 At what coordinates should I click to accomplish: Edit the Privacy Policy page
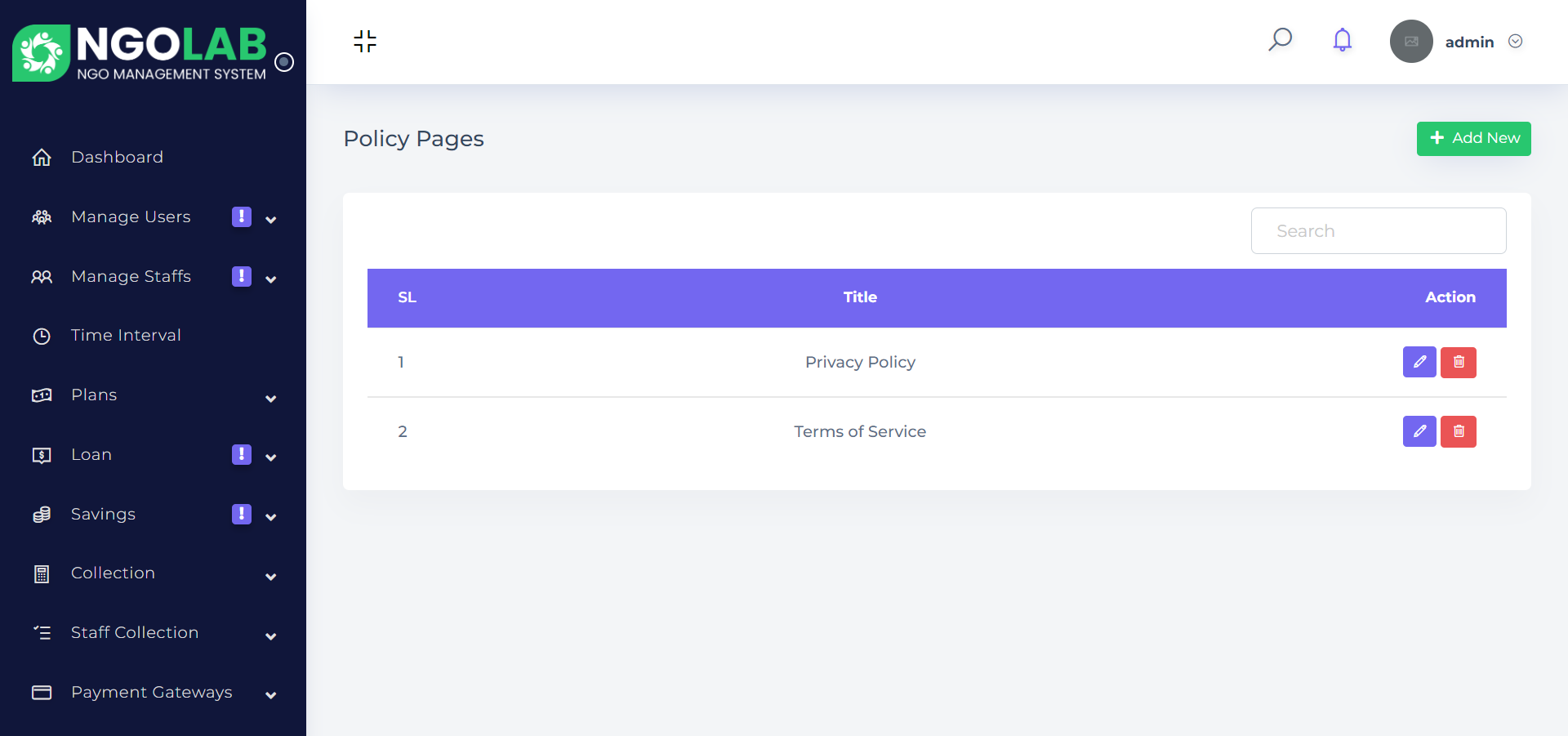click(1419, 362)
